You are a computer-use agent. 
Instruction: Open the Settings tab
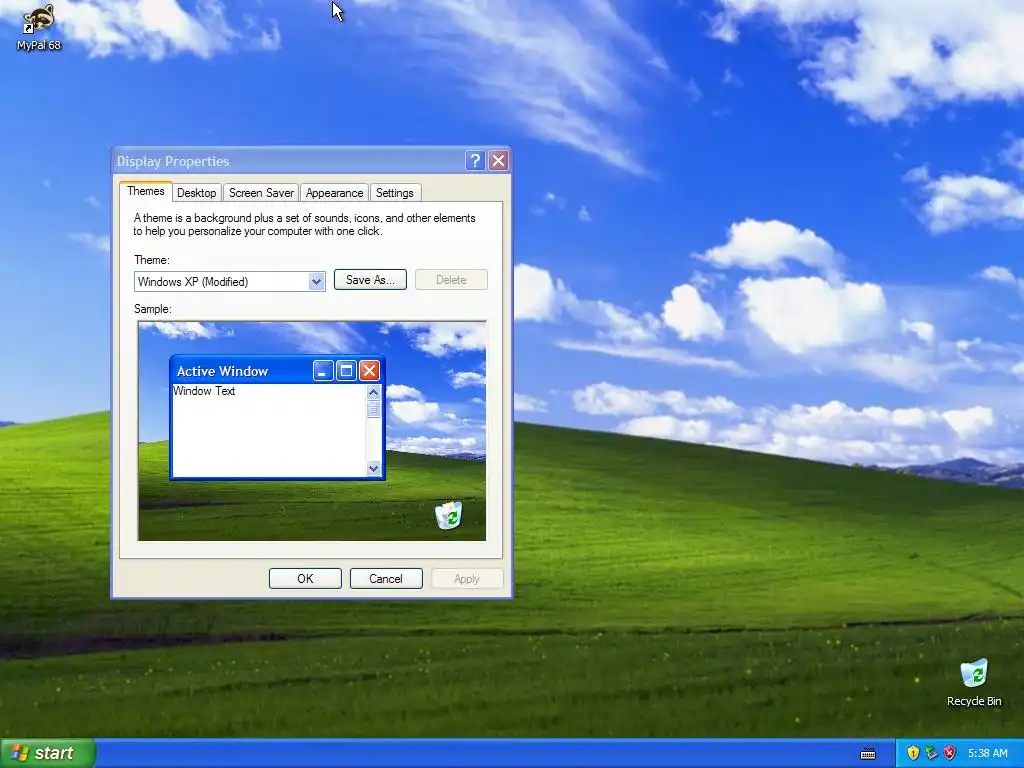(394, 193)
